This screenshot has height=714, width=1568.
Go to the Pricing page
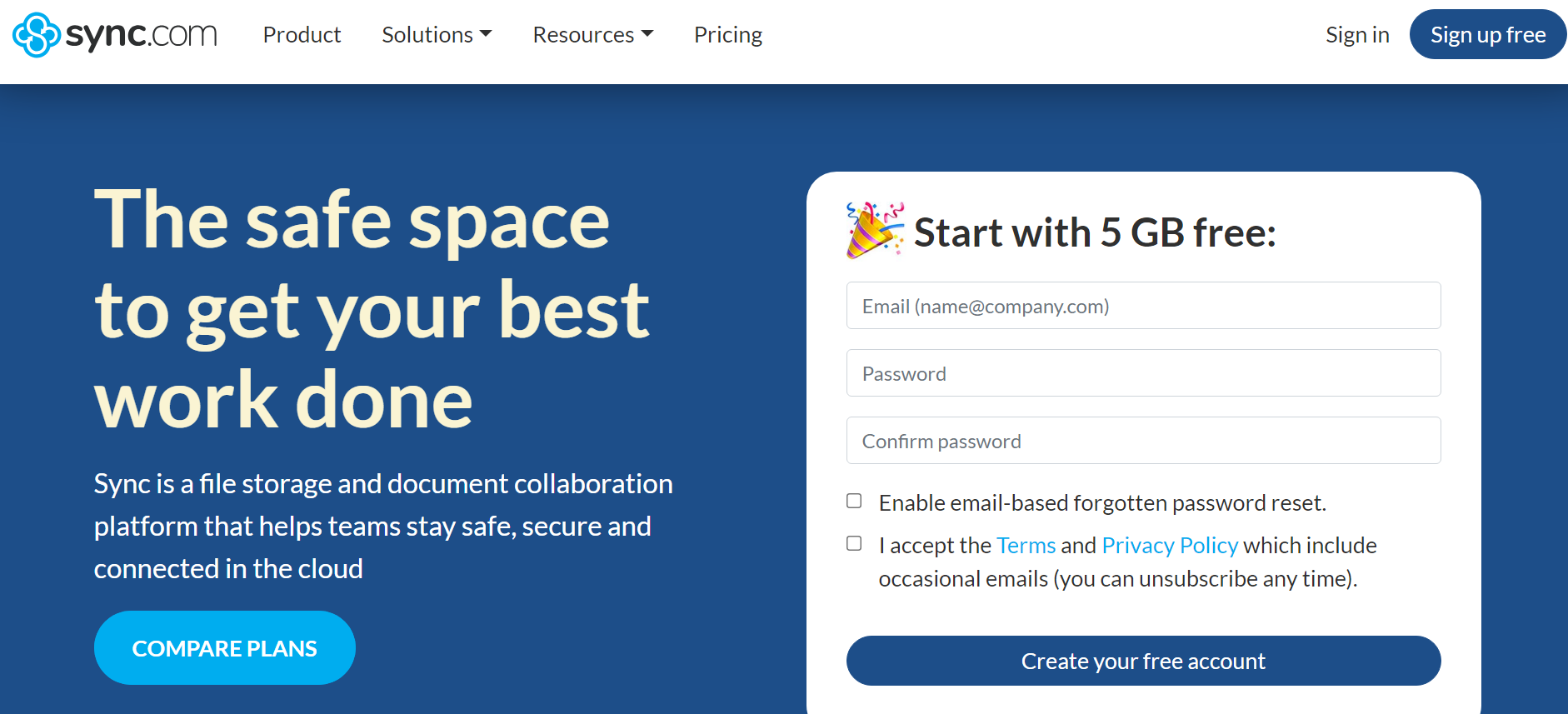(728, 35)
